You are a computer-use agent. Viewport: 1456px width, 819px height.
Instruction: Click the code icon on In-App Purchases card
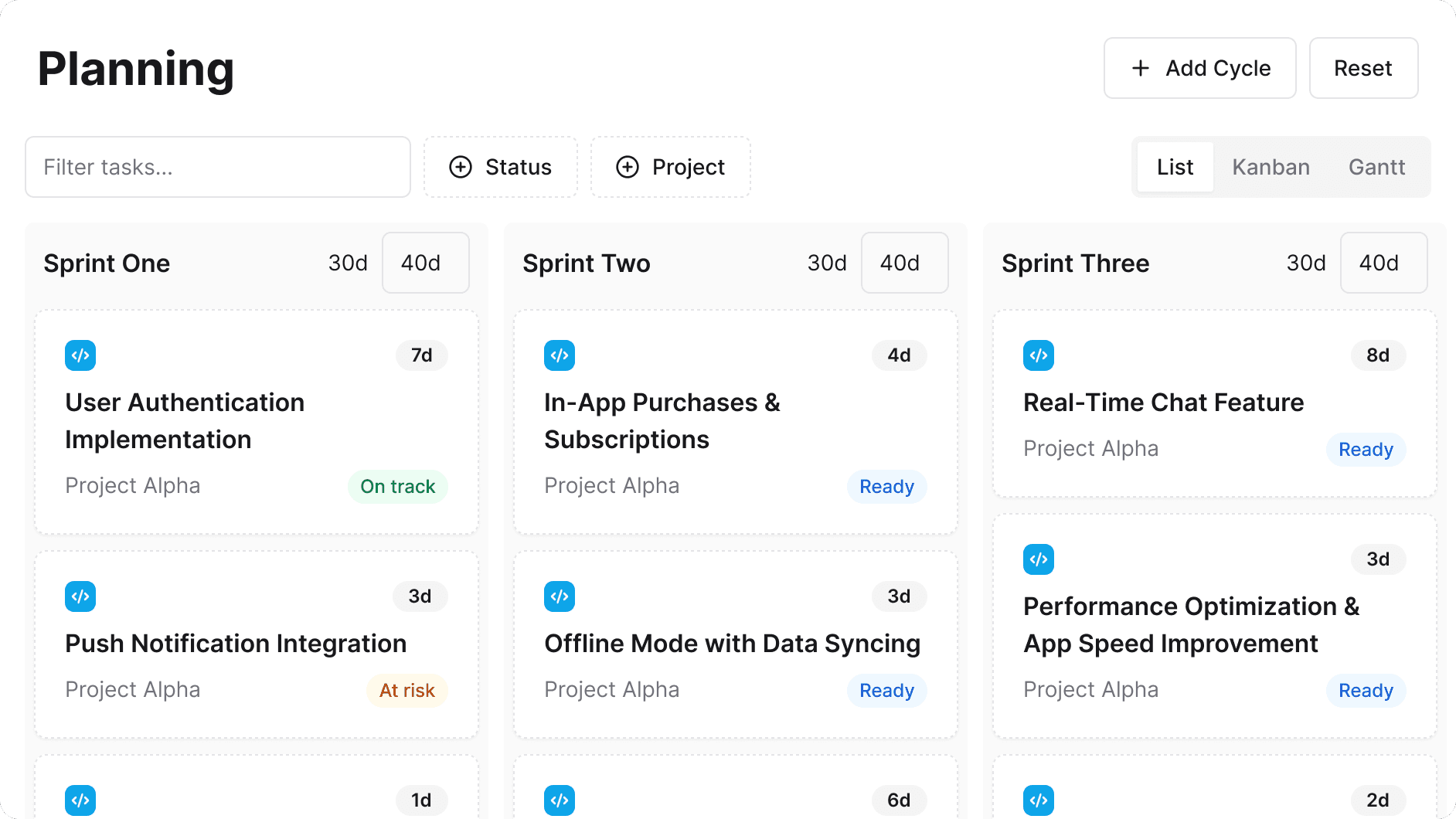[560, 355]
